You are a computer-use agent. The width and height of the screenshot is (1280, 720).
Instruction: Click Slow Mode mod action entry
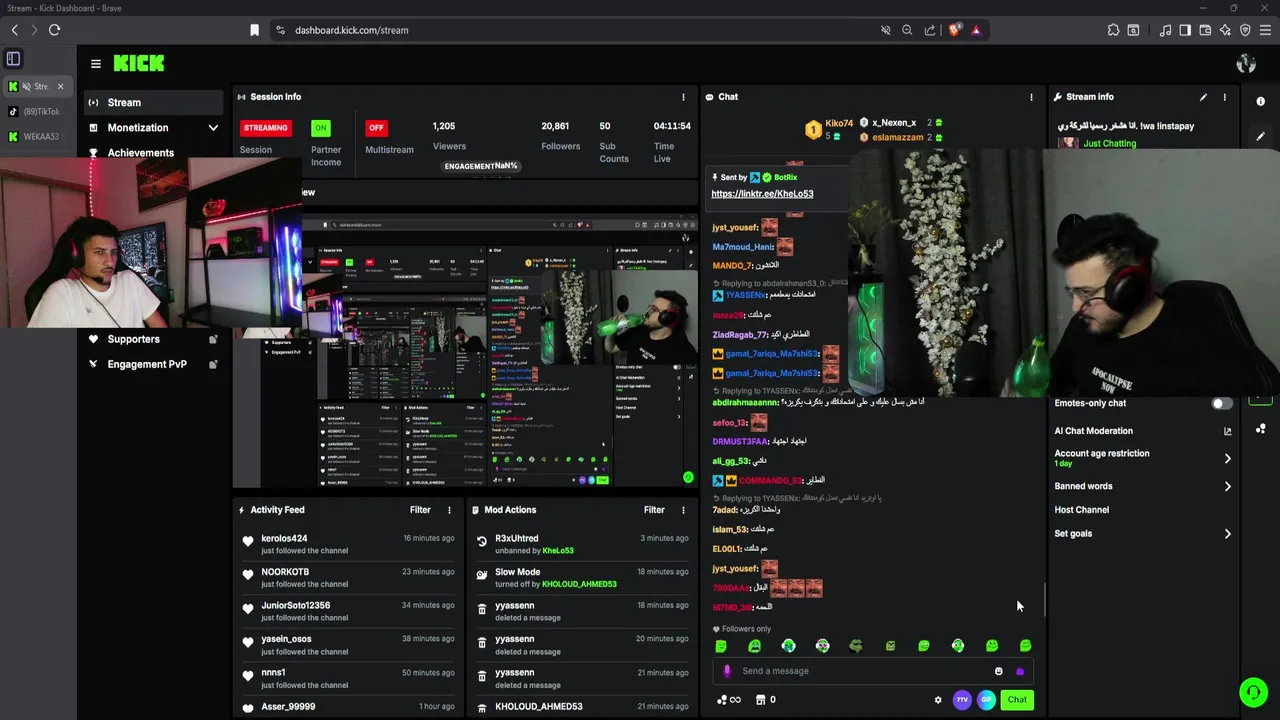[583, 578]
